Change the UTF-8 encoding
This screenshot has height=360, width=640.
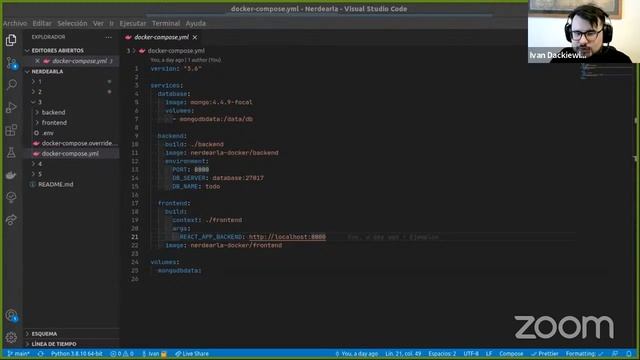[x=471, y=354]
